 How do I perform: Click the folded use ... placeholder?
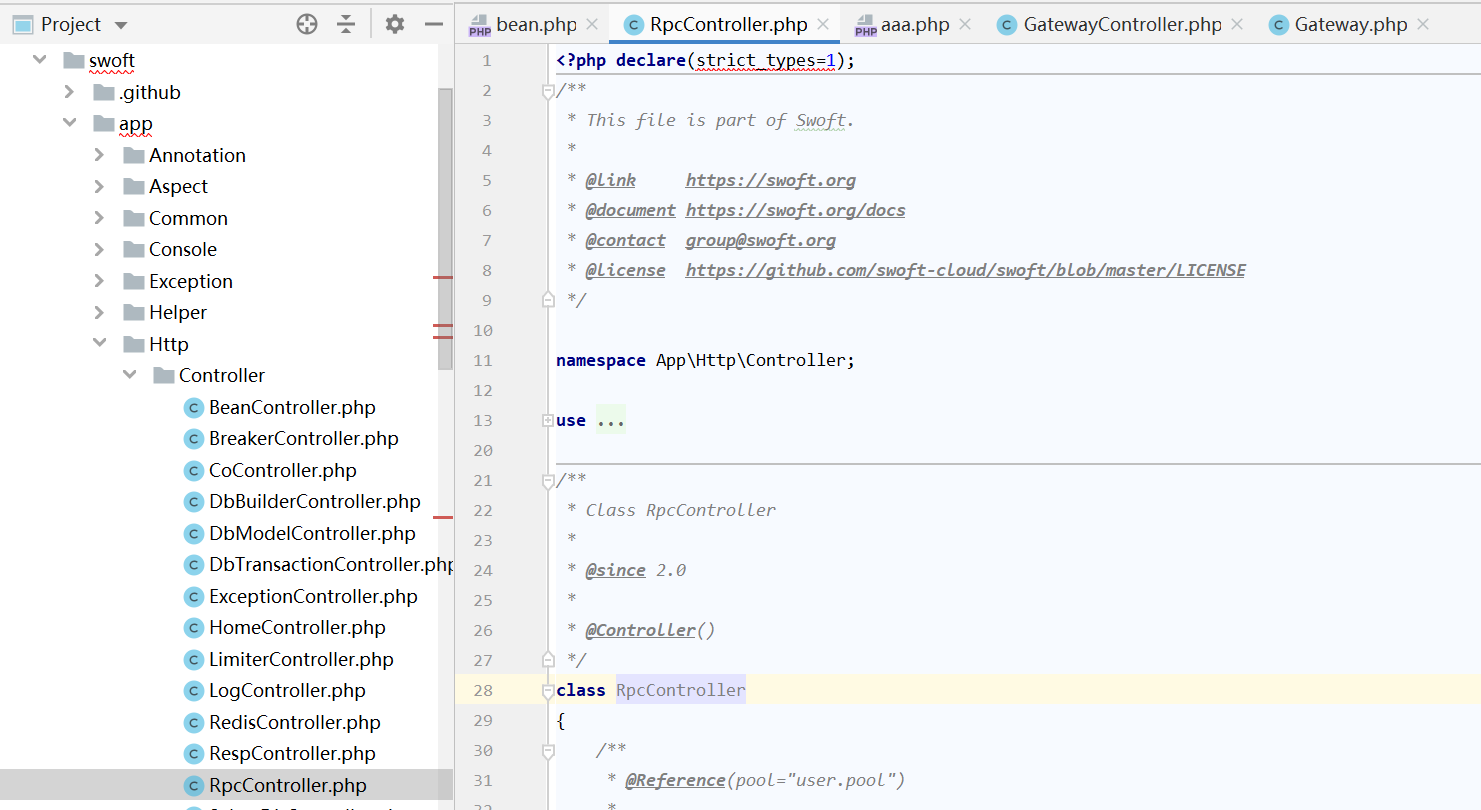611,420
